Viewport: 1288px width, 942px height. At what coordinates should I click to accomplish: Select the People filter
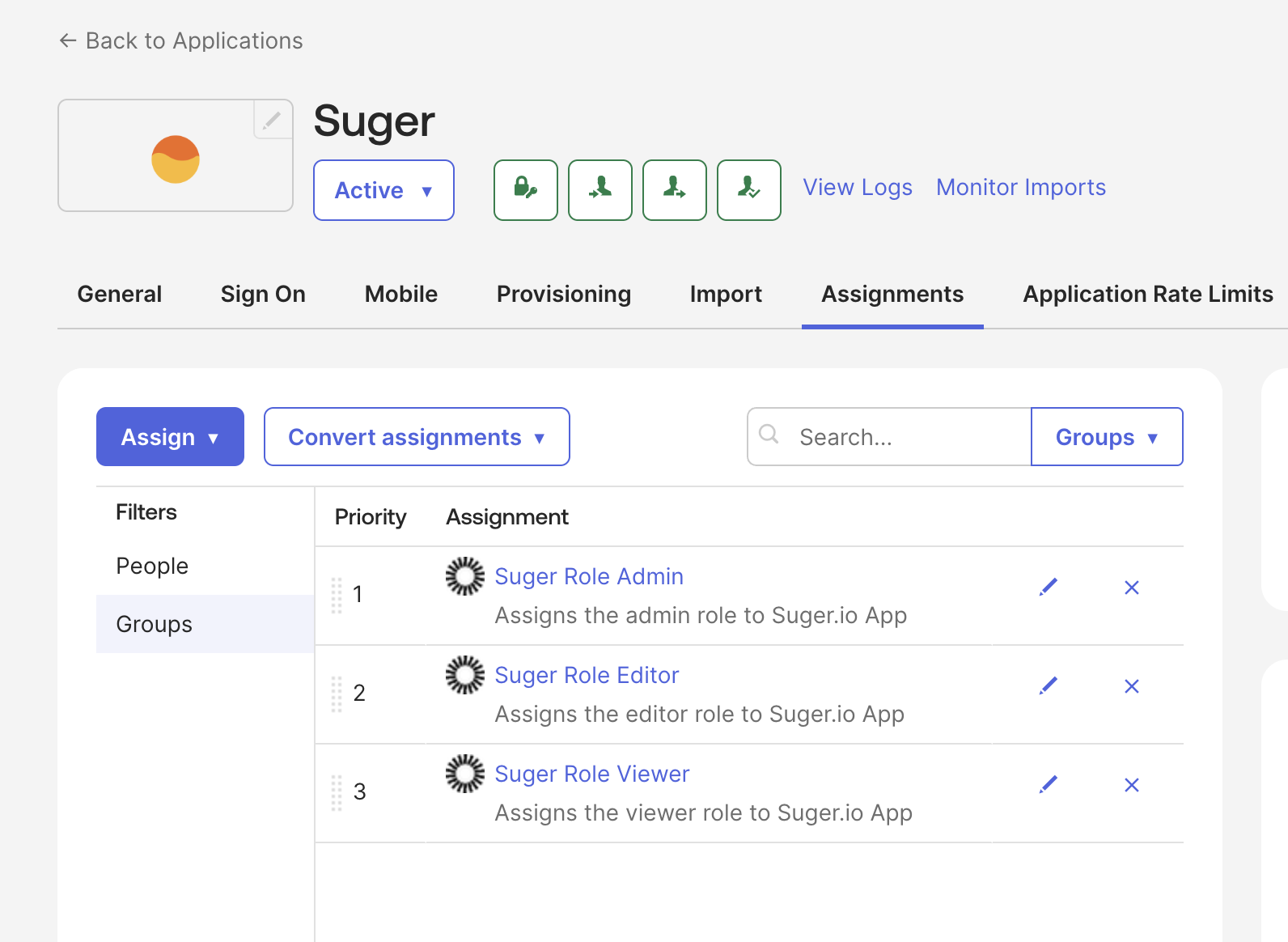(x=152, y=566)
